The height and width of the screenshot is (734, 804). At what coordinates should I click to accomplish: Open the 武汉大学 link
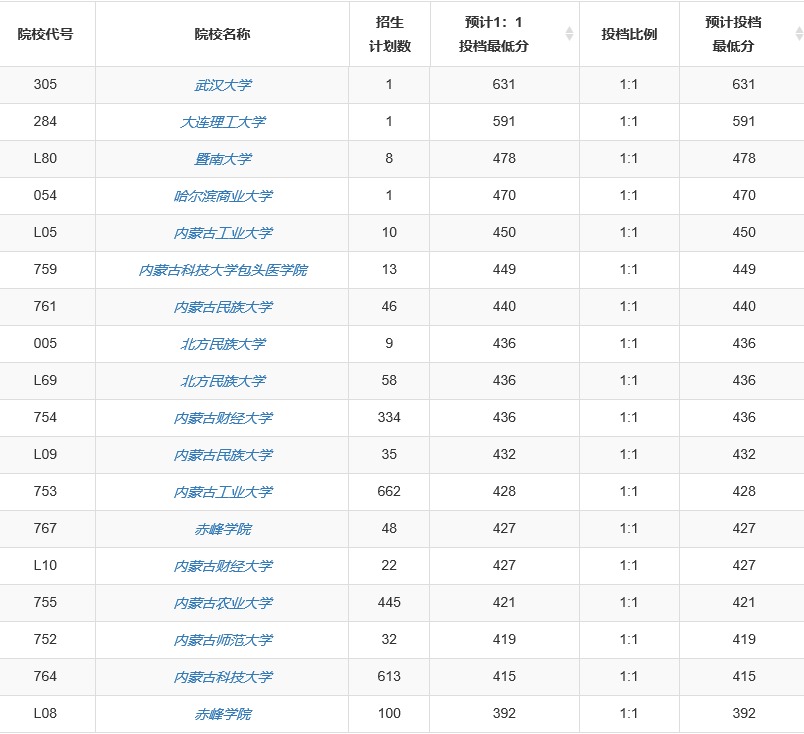tap(222, 85)
